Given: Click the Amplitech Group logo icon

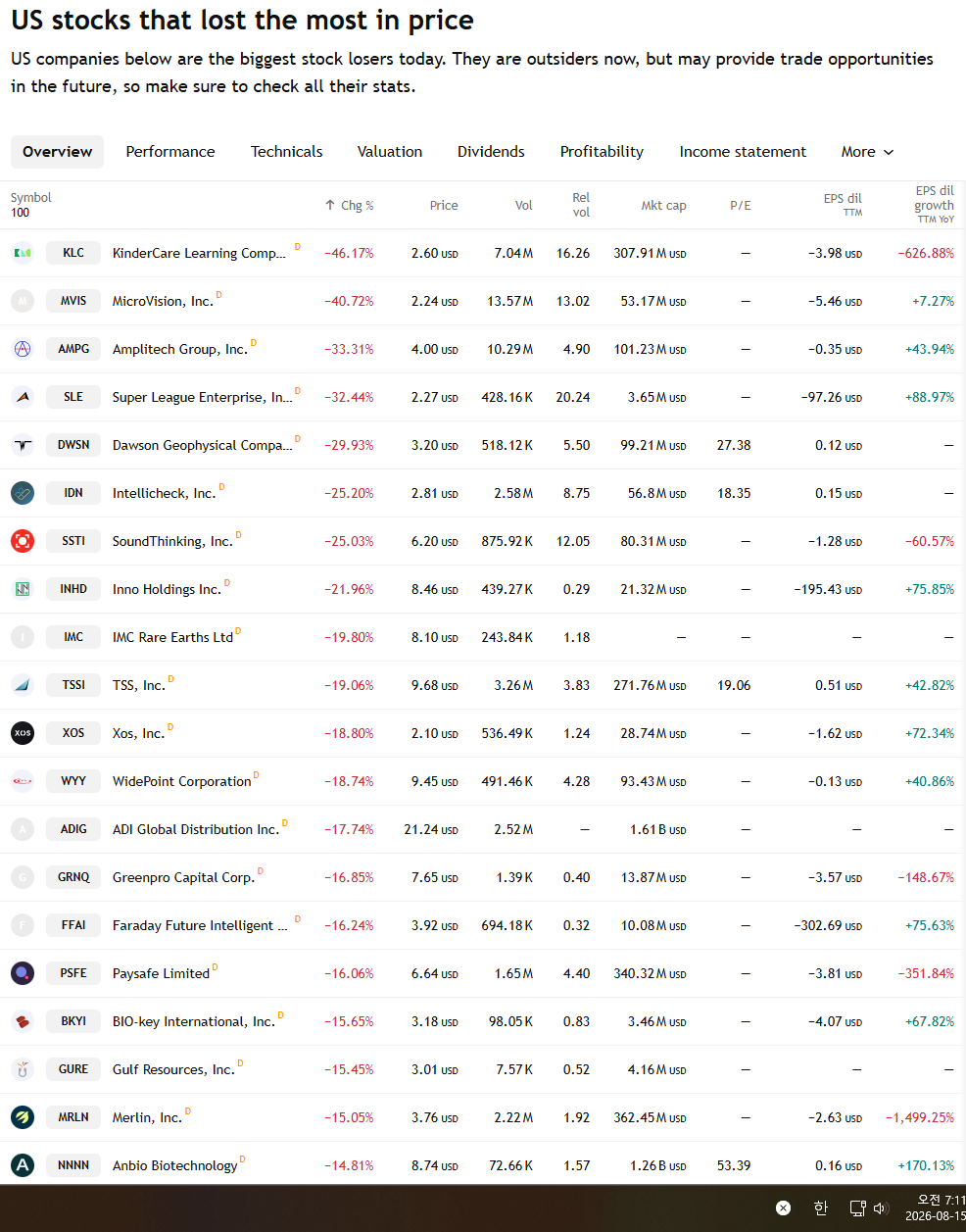Looking at the screenshot, I should point(23,349).
